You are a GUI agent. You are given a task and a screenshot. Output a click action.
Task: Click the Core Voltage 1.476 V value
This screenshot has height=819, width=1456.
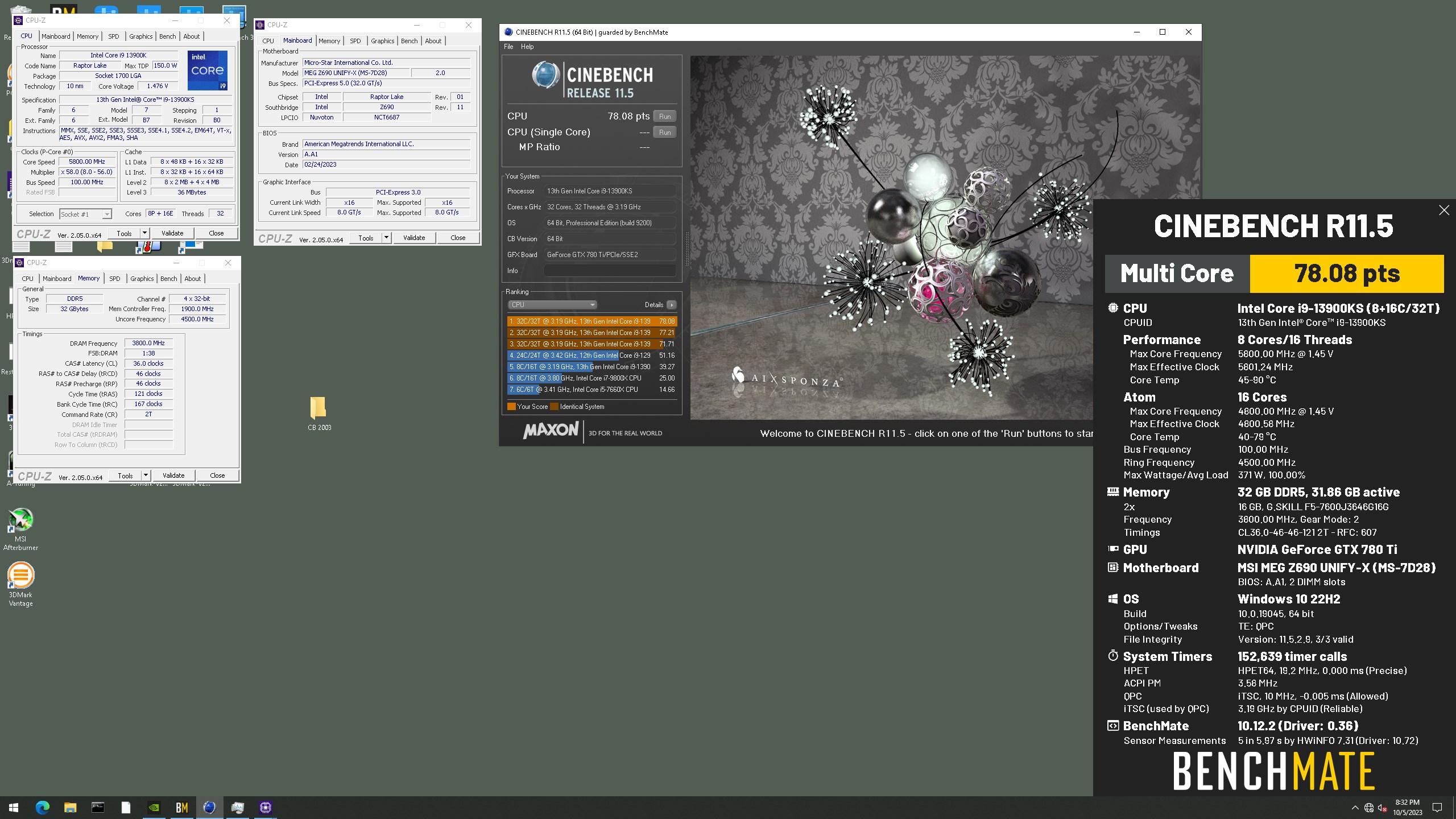pos(158,86)
